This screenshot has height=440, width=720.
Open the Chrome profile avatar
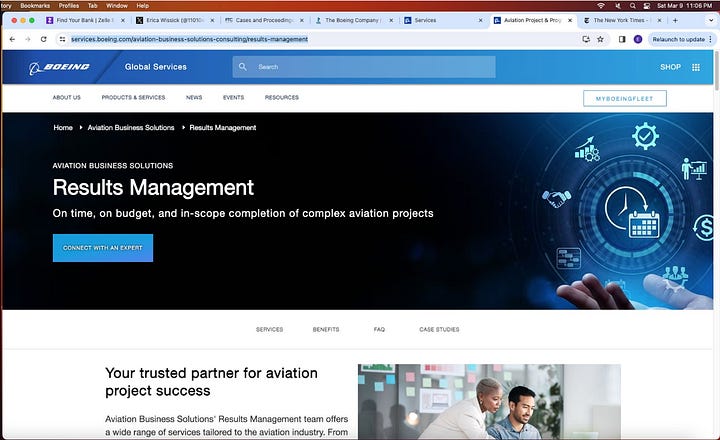tap(638, 39)
